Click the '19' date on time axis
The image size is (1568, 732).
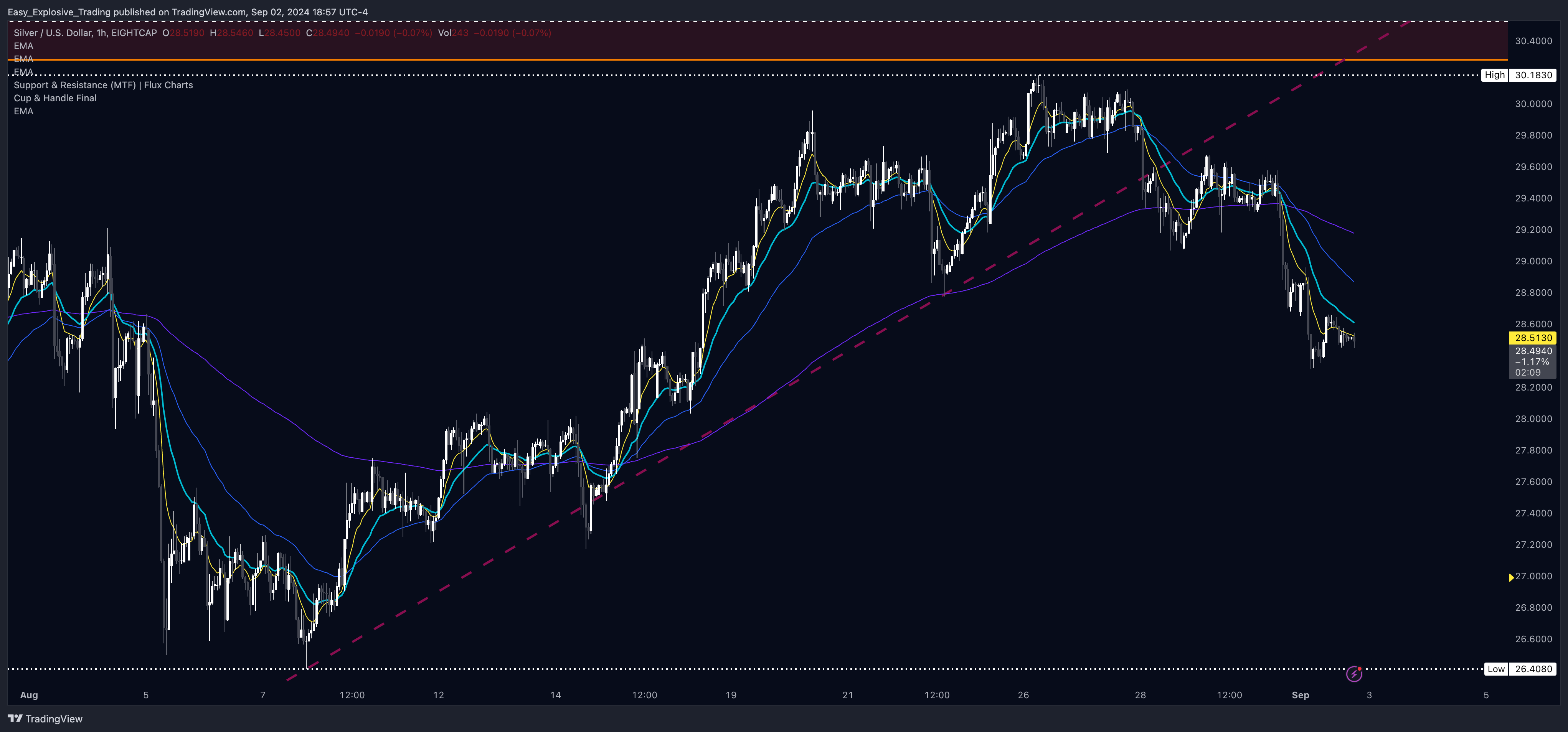click(731, 695)
